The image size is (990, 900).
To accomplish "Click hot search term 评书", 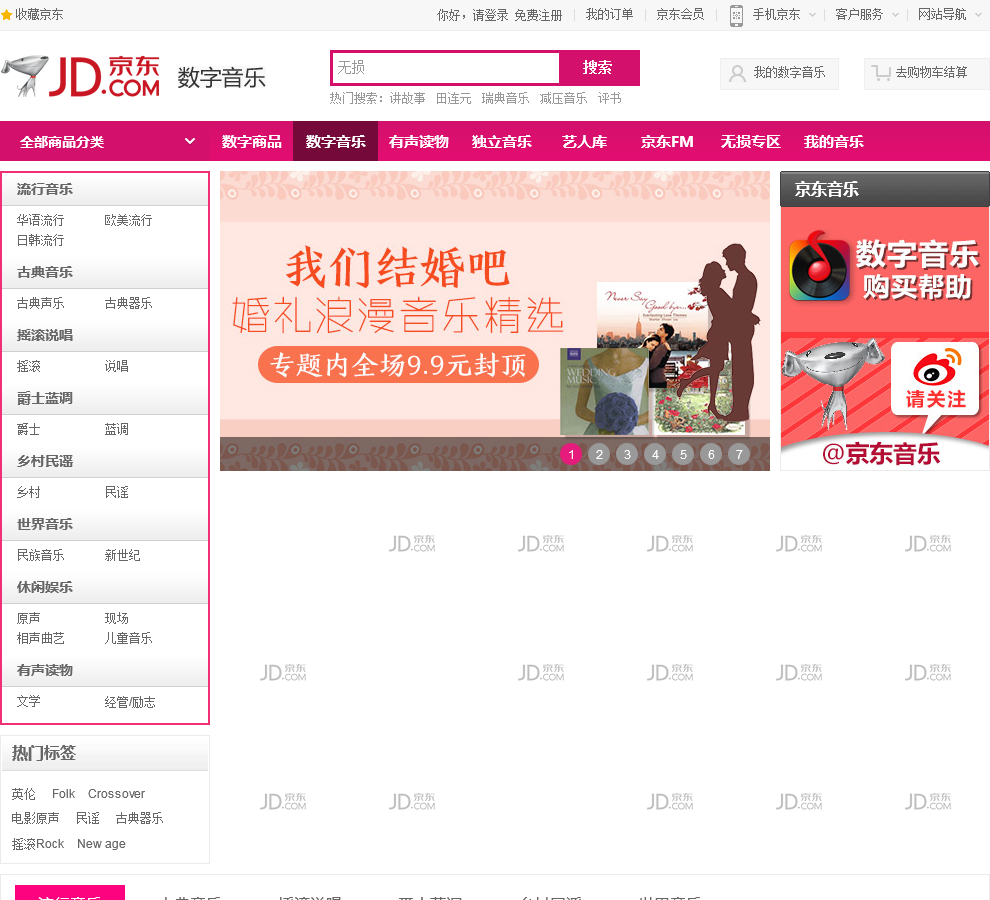I will (x=609, y=99).
